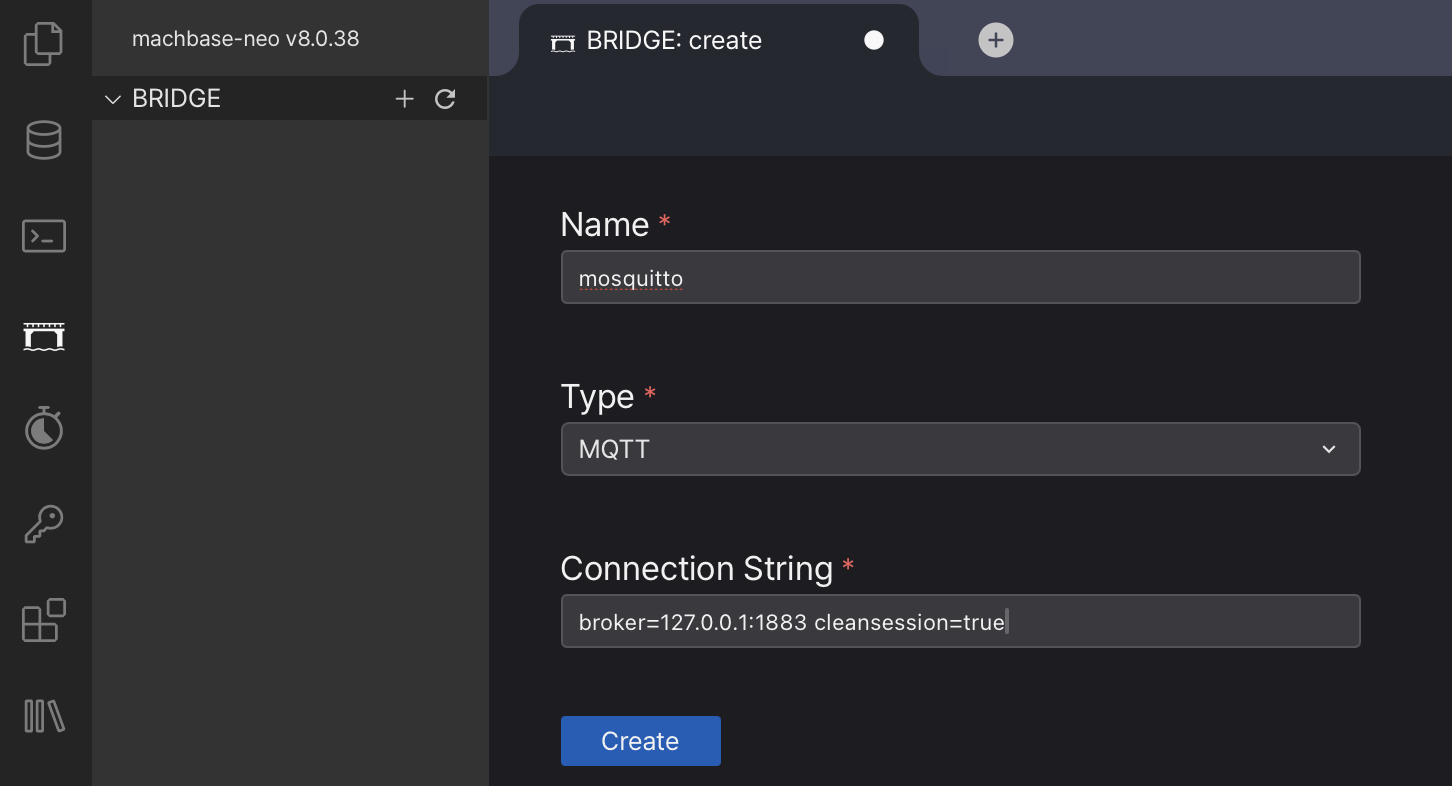Refresh the BRIDGE list
The image size is (1452, 786).
point(445,99)
